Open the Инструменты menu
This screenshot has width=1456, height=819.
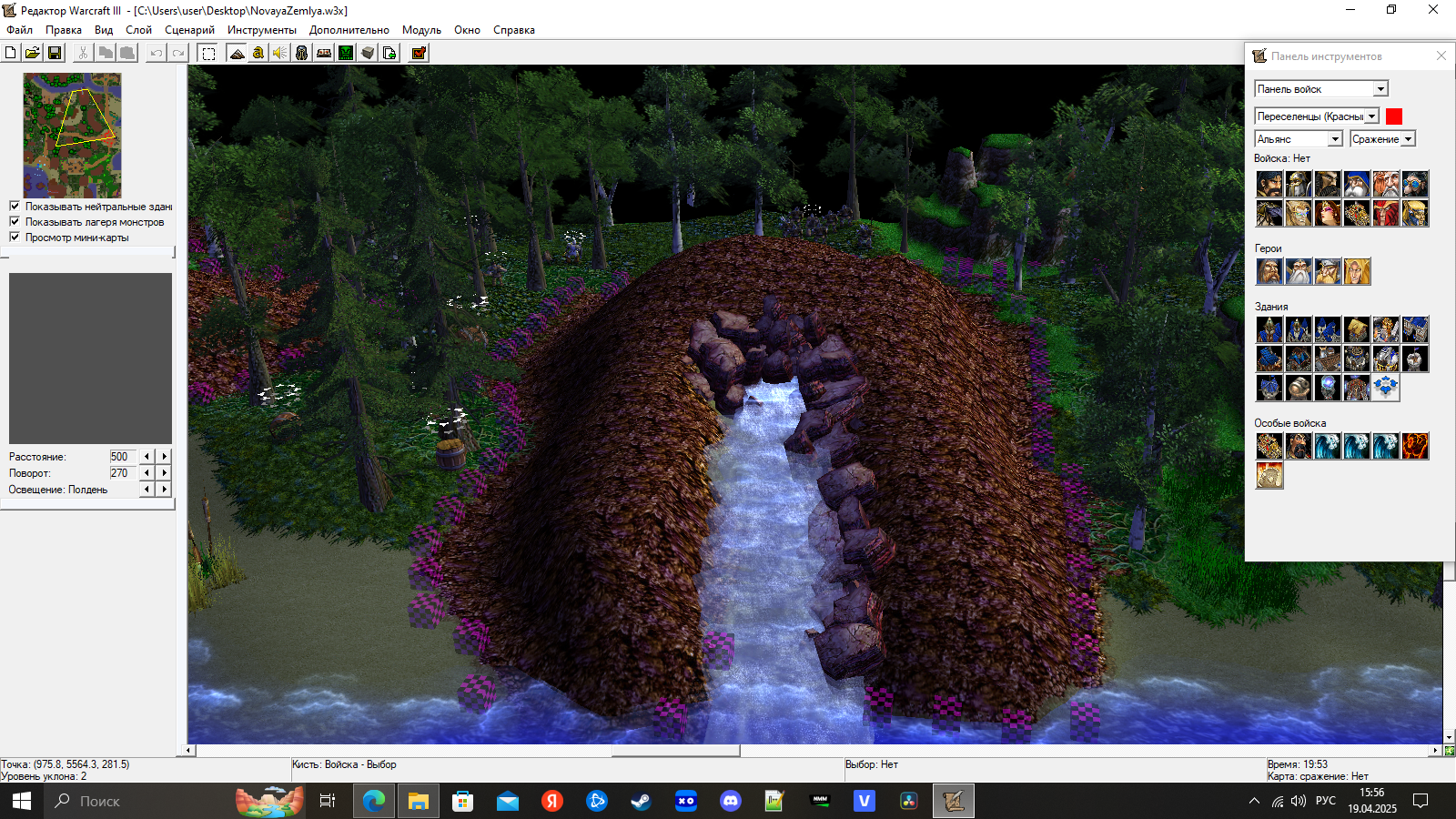(x=262, y=30)
